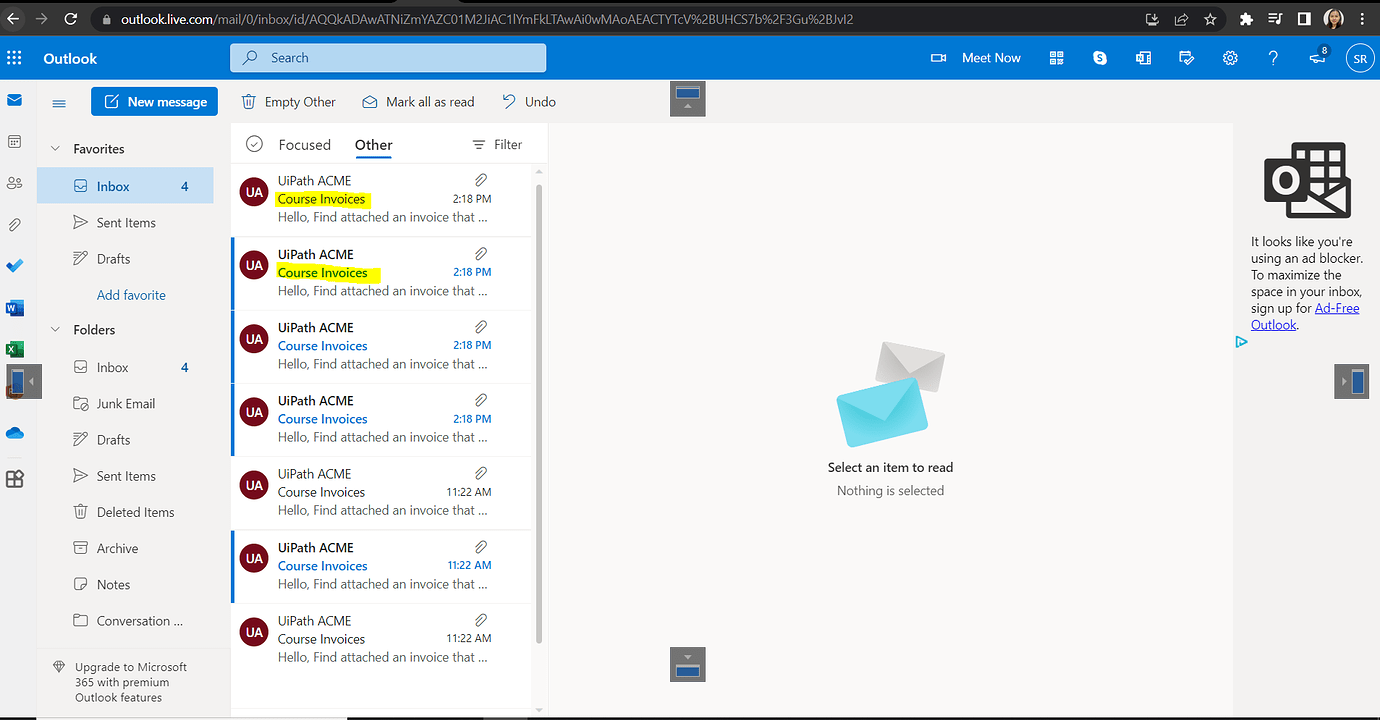Open OneDrive from the left rail

click(14, 432)
